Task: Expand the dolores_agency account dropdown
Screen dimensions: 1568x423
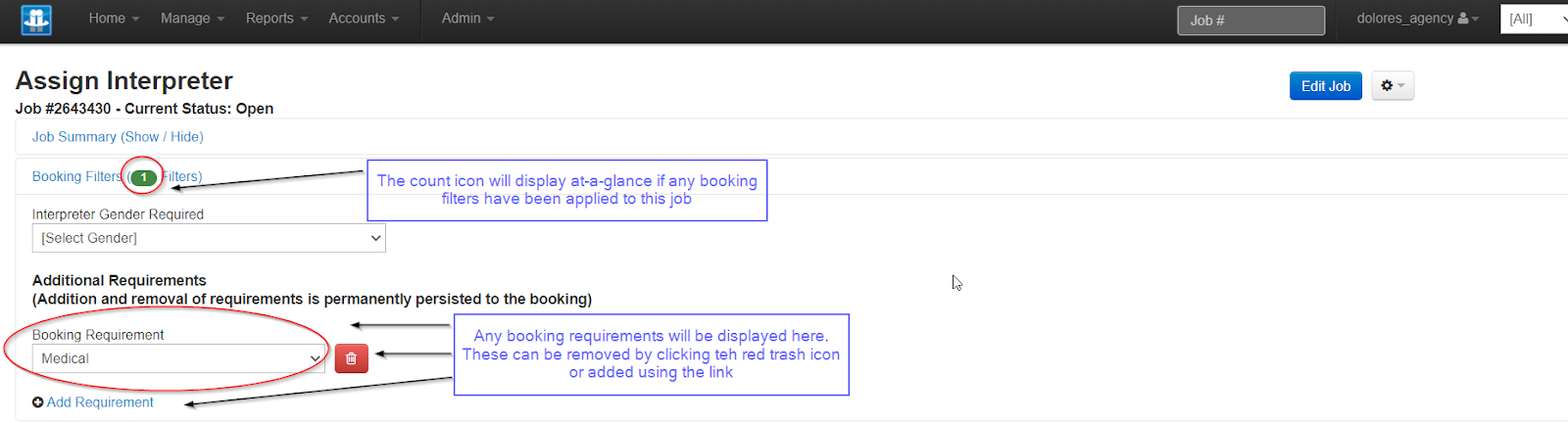Action: tap(1416, 19)
